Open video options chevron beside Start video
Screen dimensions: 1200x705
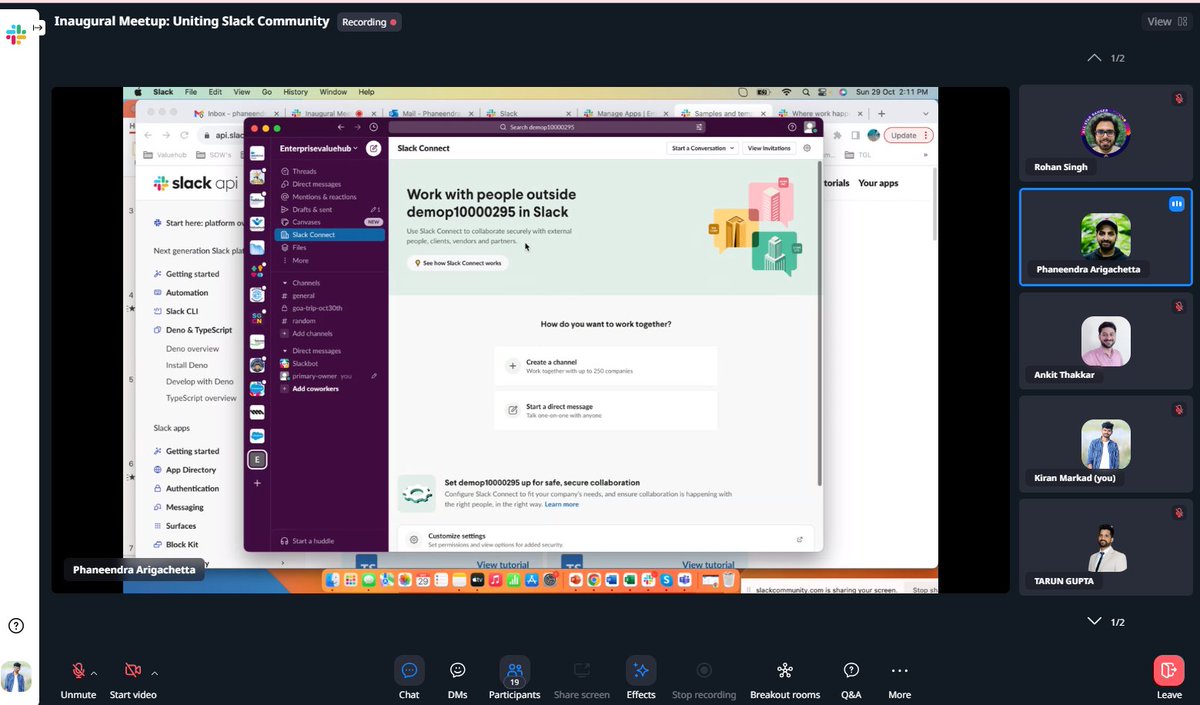coord(154,673)
